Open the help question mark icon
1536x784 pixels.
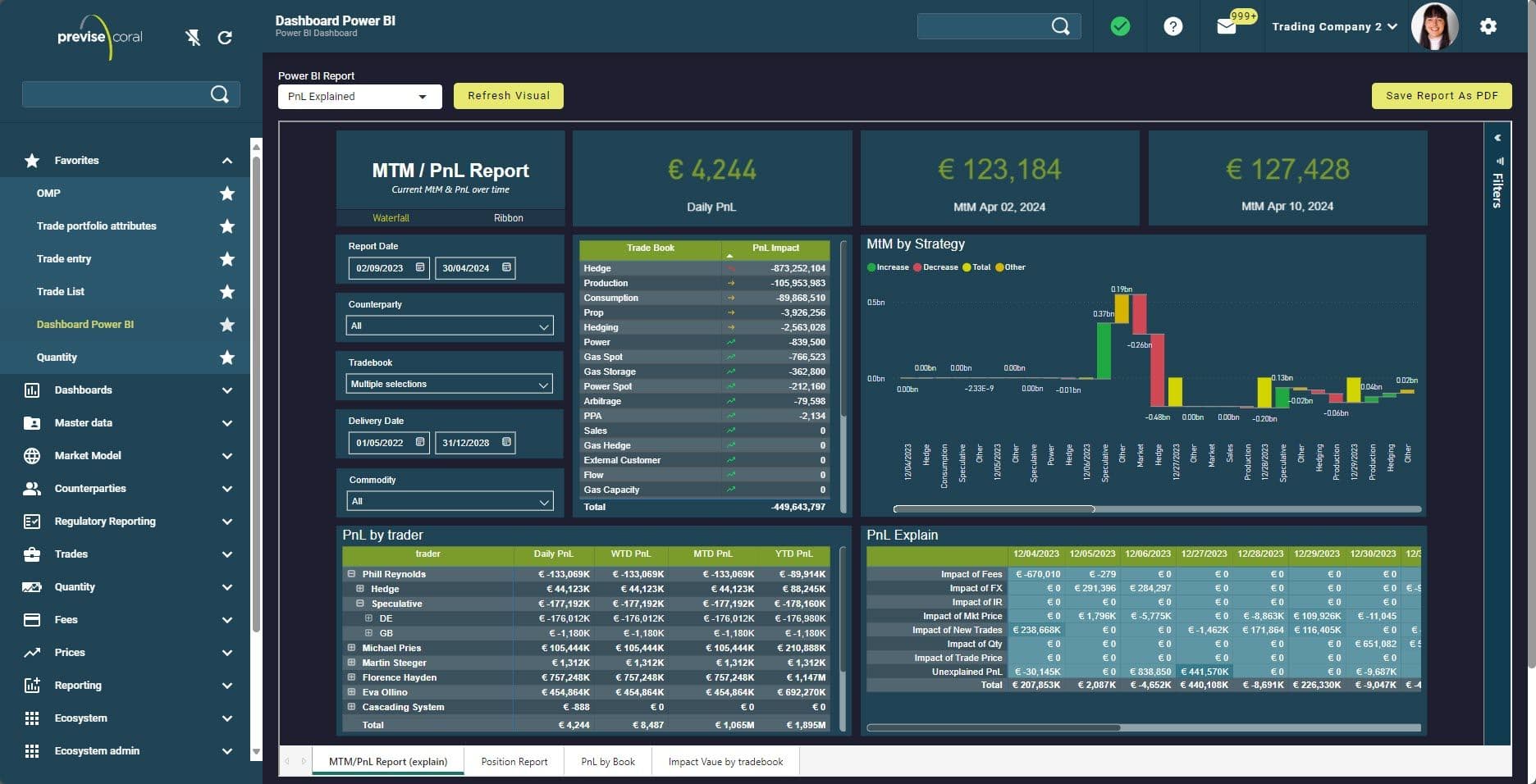[x=1173, y=26]
